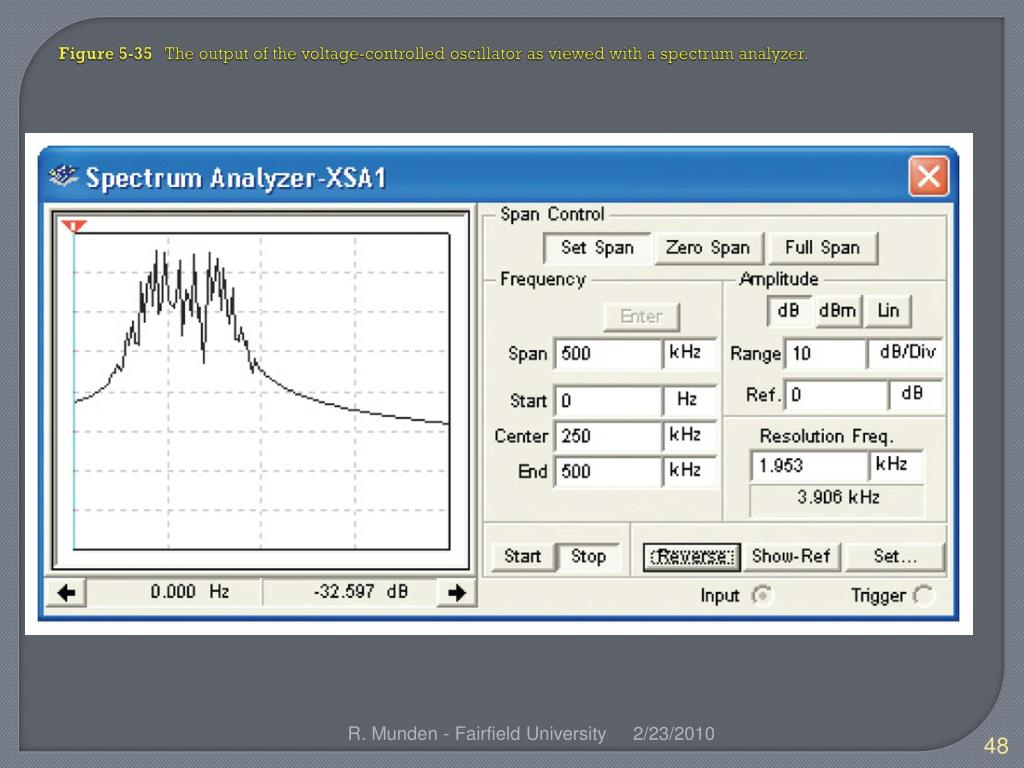Select the Input radio button
Image resolution: width=1024 pixels, height=768 pixels.
[x=762, y=596]
